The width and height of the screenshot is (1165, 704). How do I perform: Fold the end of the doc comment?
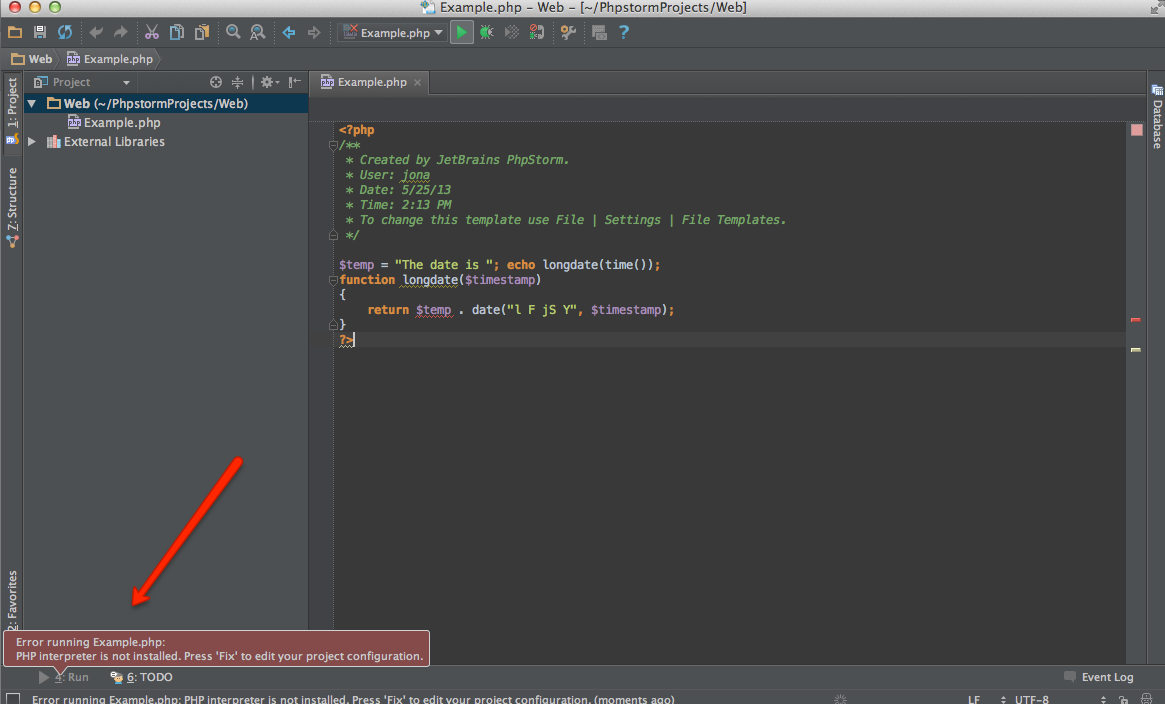(x=333, y=235)
